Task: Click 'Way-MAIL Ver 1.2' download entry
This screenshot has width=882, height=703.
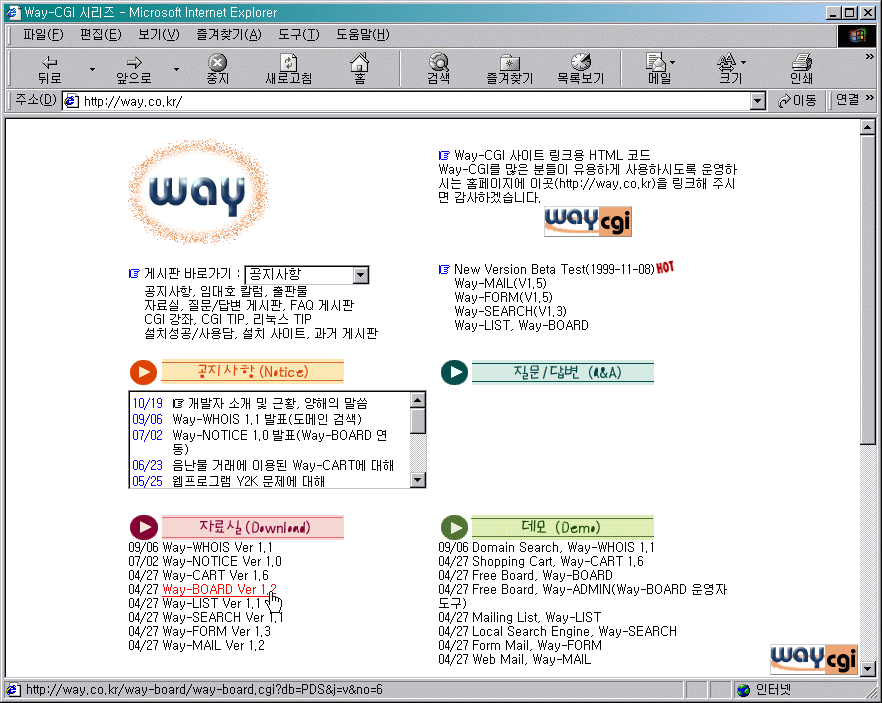Action: coord(213,646)
